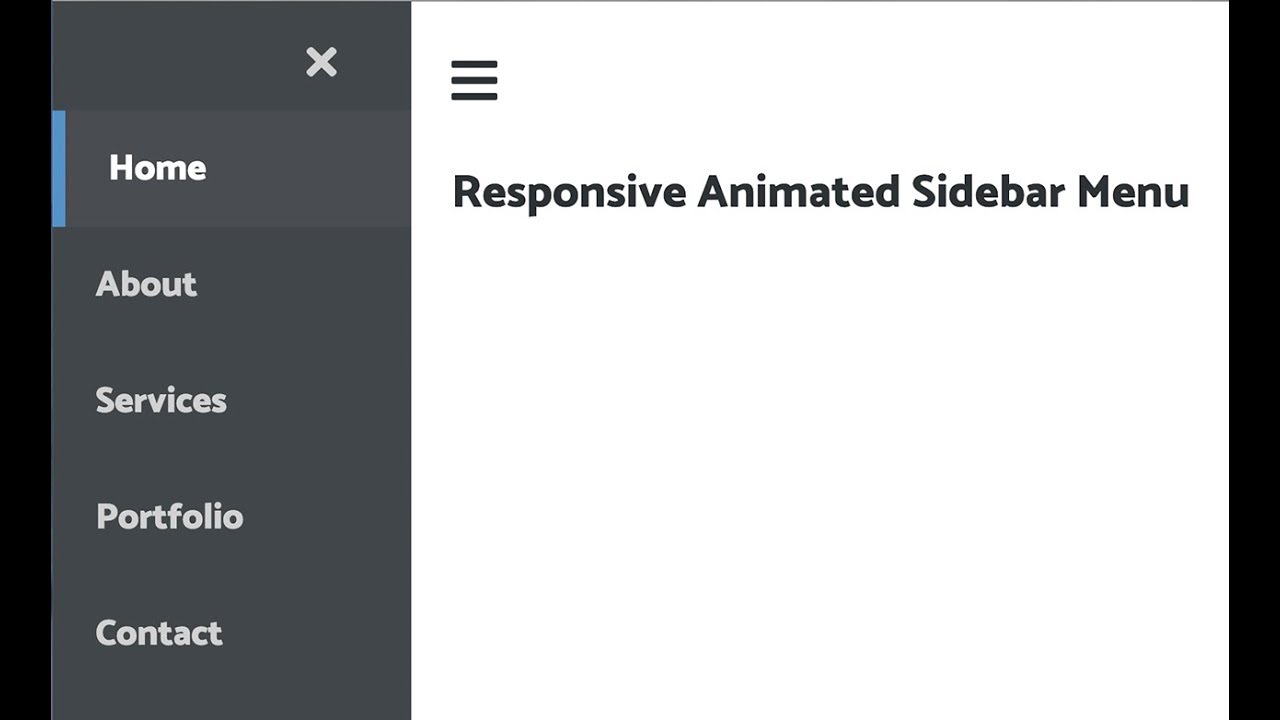Close the sidebar with the X icon
The width and height of the screenshot is (1280, 720).
tap(321, 62)
